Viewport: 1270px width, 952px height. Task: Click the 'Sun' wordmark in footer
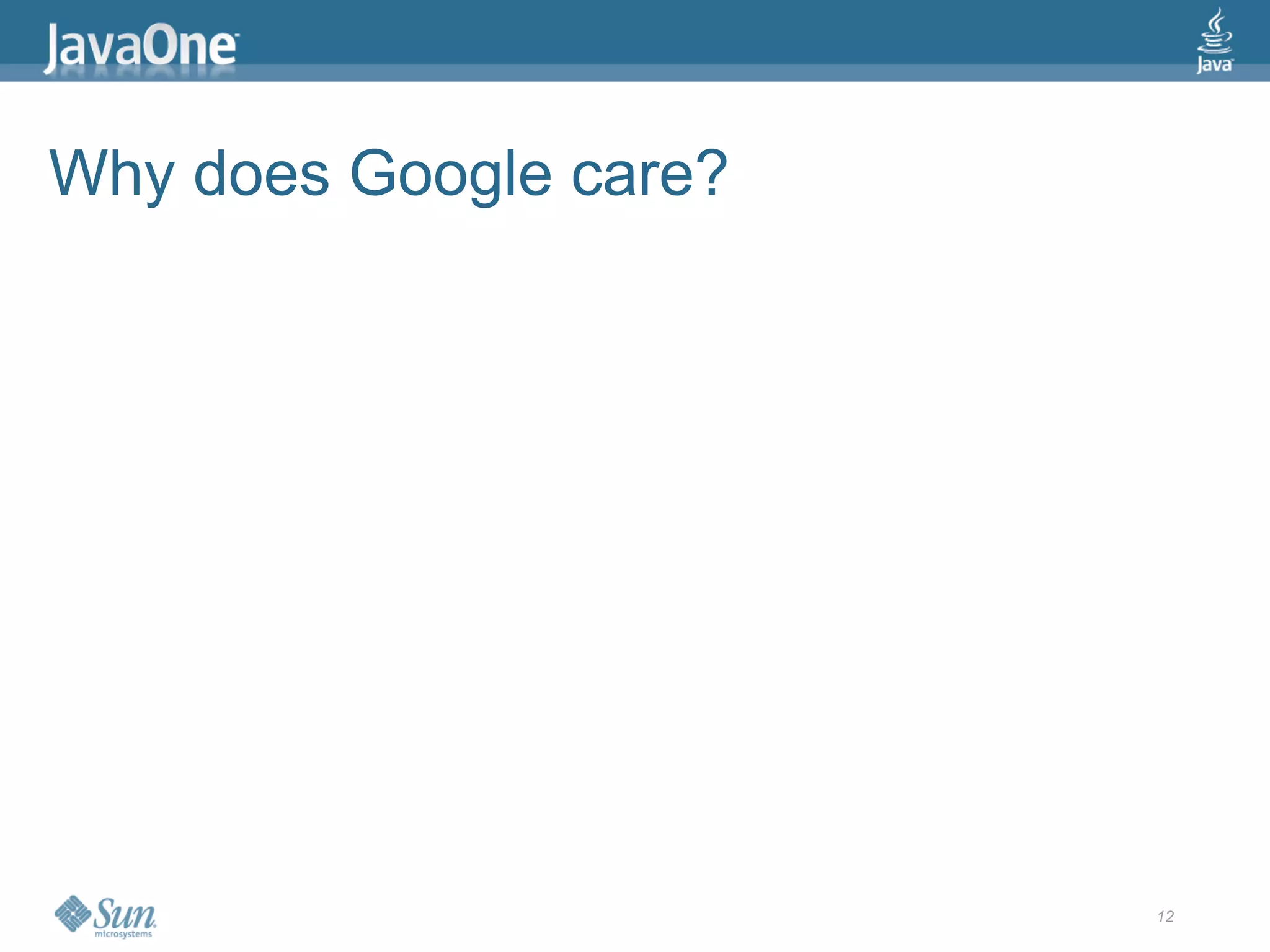[125, 913]
